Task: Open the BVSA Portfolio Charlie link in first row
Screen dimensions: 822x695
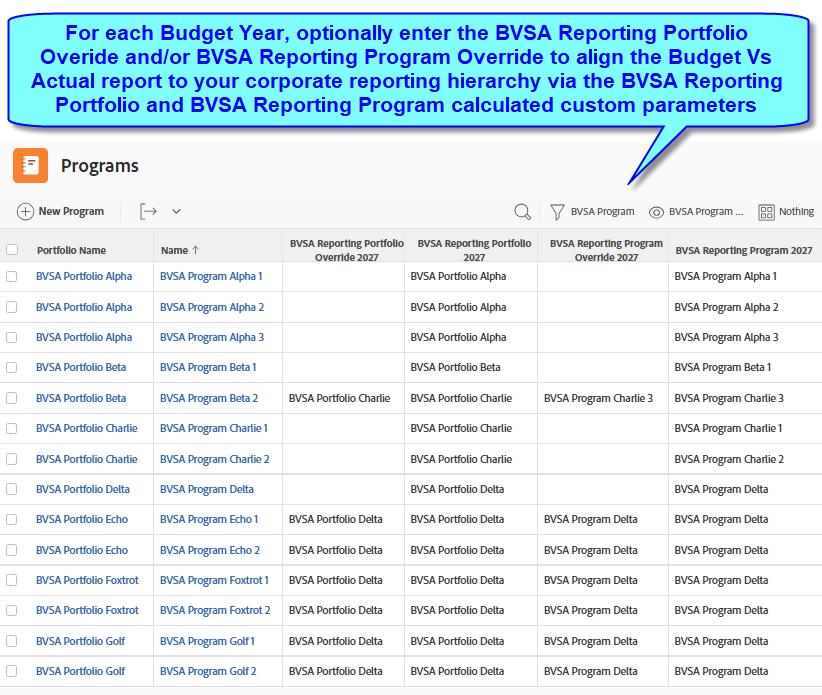Action: click(x=87, y=429)
